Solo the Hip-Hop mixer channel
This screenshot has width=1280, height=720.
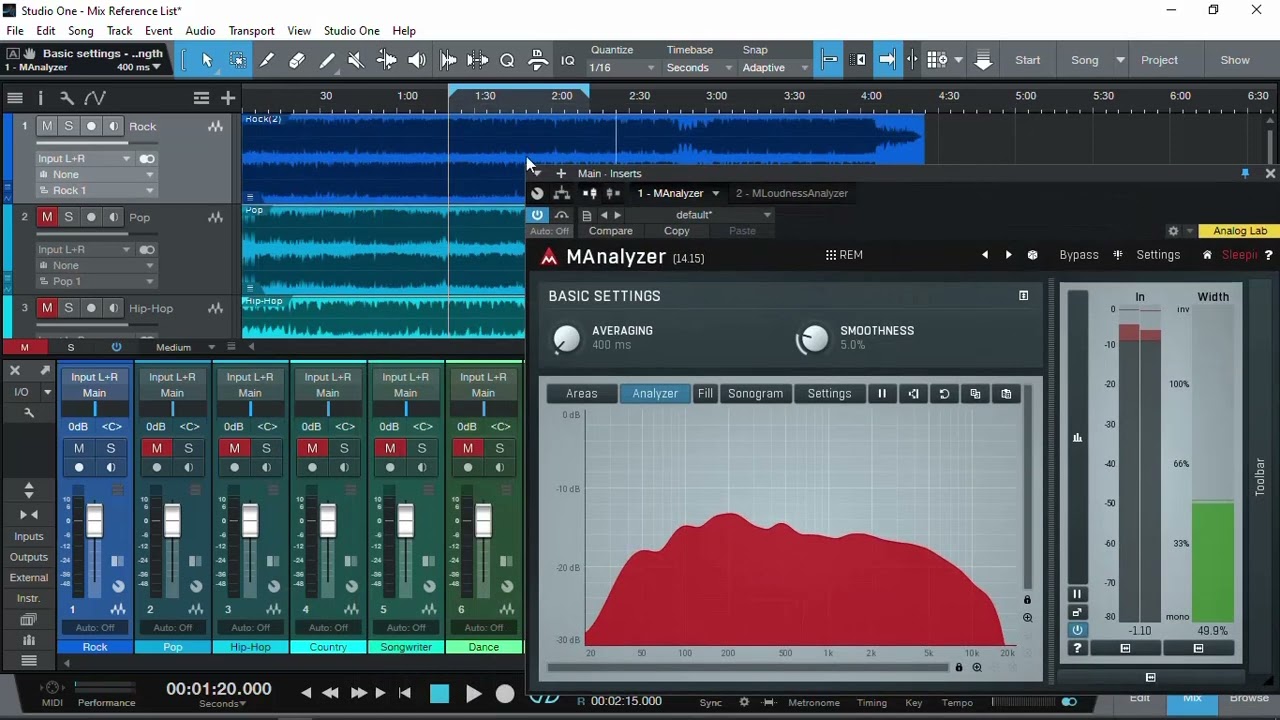coord(266,448)
